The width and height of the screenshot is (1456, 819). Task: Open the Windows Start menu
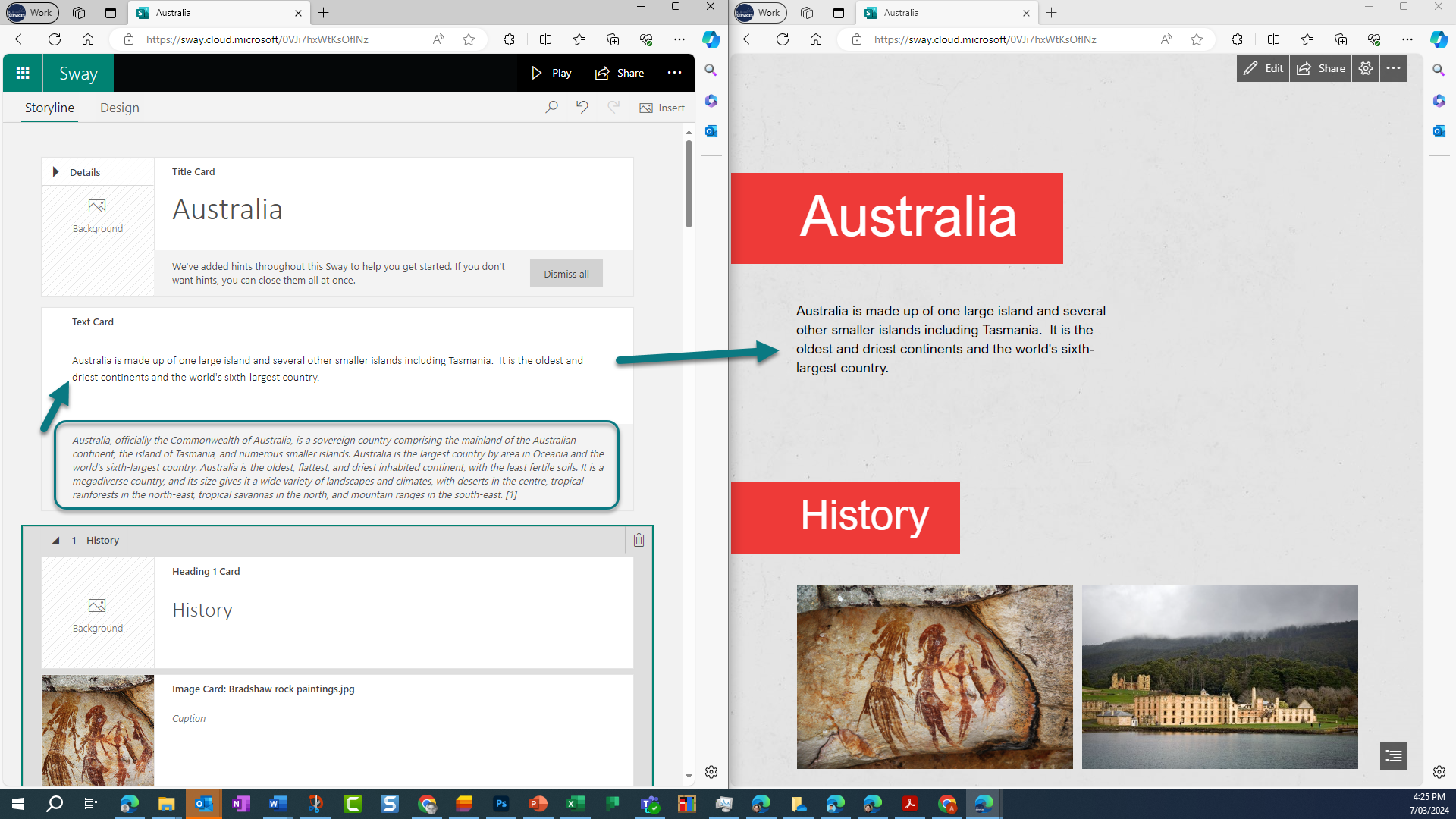point(18,804)
